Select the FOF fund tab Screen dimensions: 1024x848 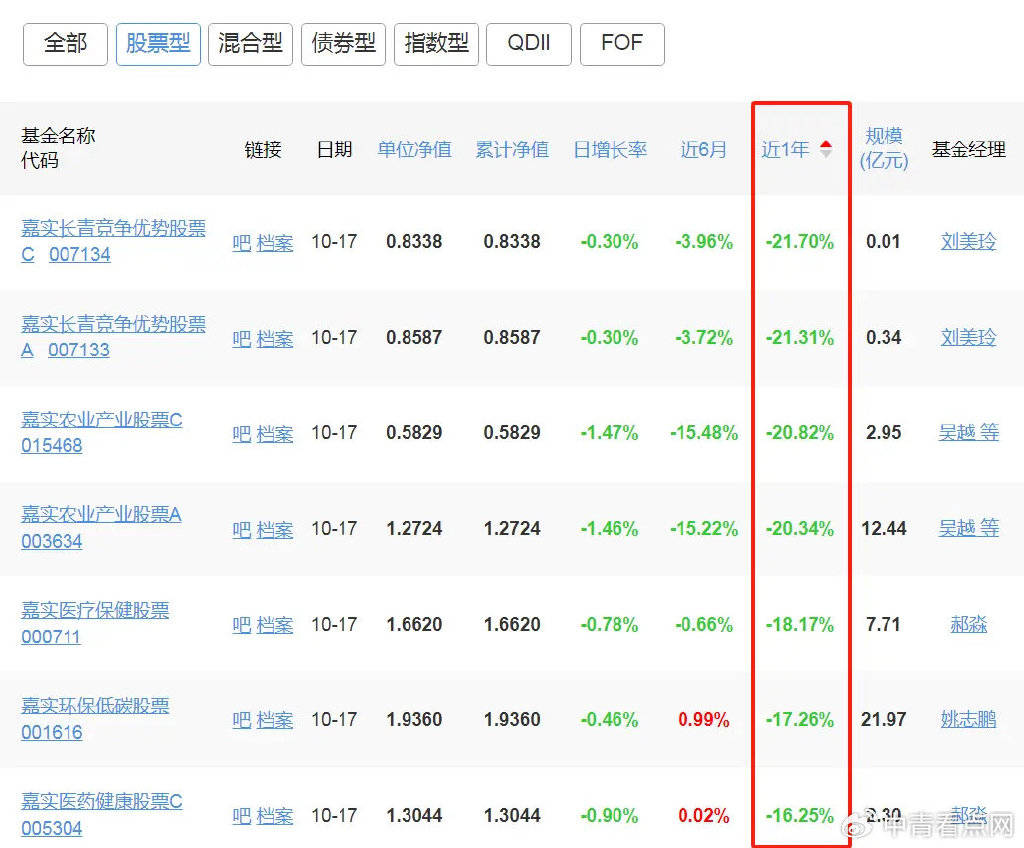[622, 44]
